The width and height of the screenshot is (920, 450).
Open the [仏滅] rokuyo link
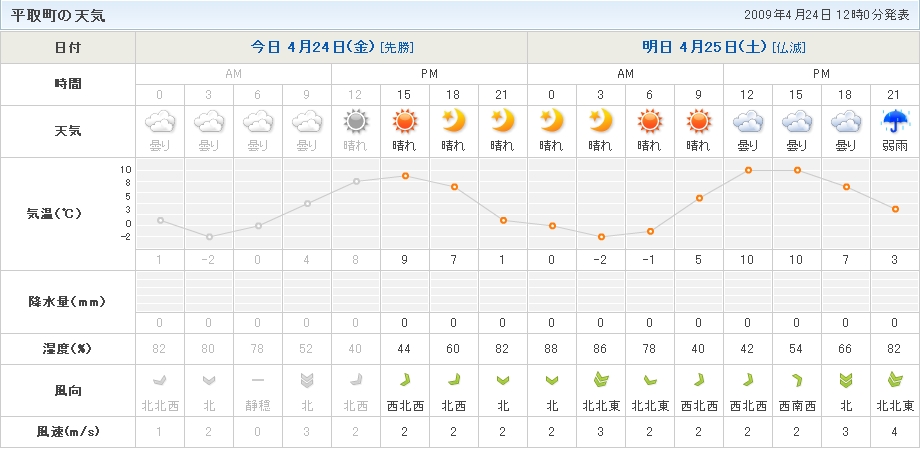(x=789, y=48)
